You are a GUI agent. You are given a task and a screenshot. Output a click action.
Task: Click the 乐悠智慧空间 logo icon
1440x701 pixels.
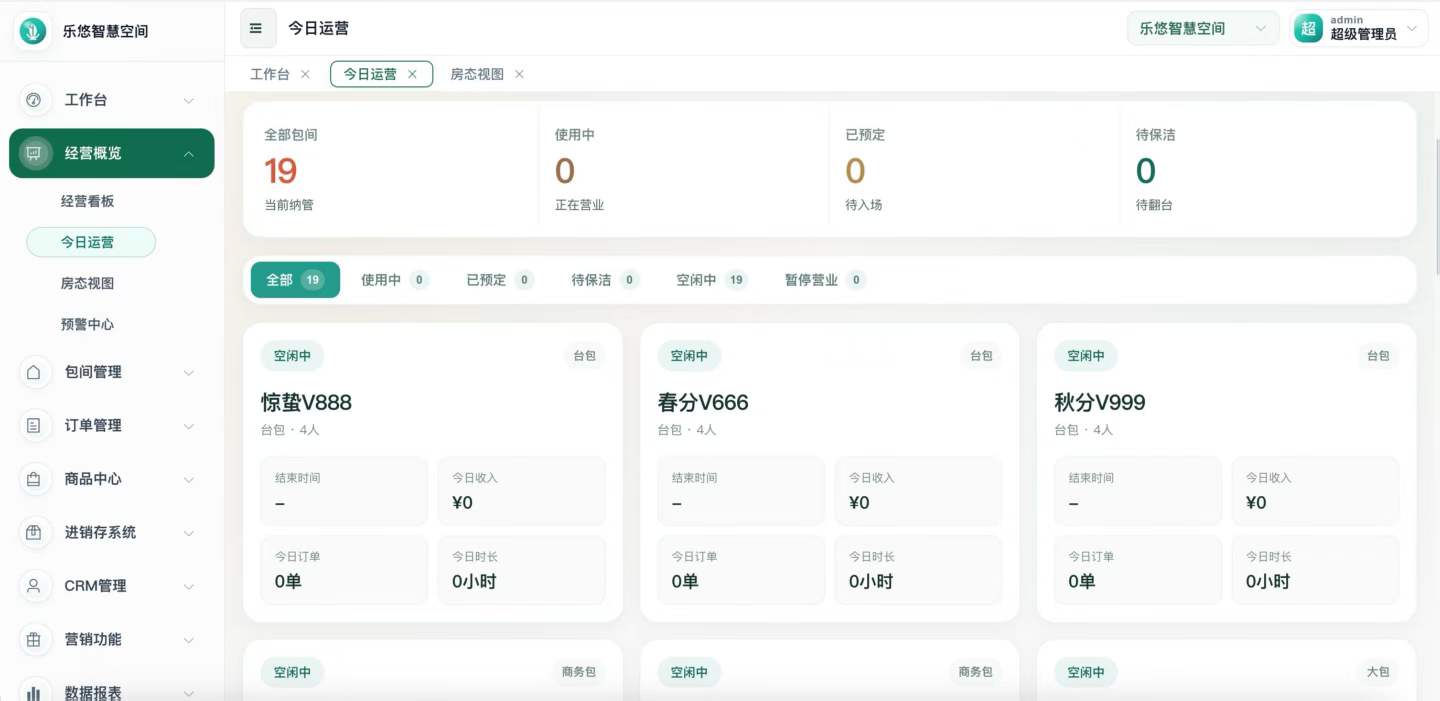tap(33, 31)
